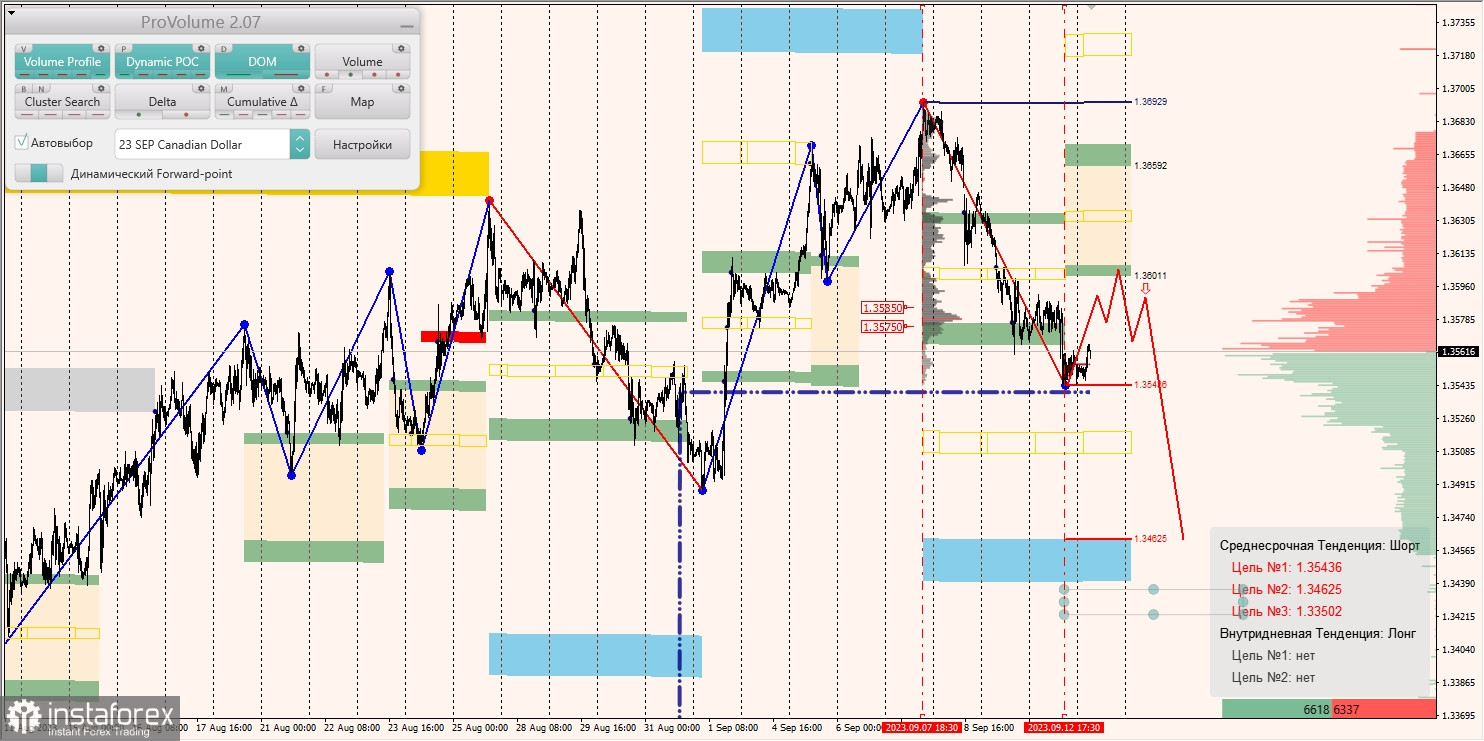This screenshot has width=1484, height=741.
Task: Click the current price 1.35616 axis tag
Action: pos(1459,351)
